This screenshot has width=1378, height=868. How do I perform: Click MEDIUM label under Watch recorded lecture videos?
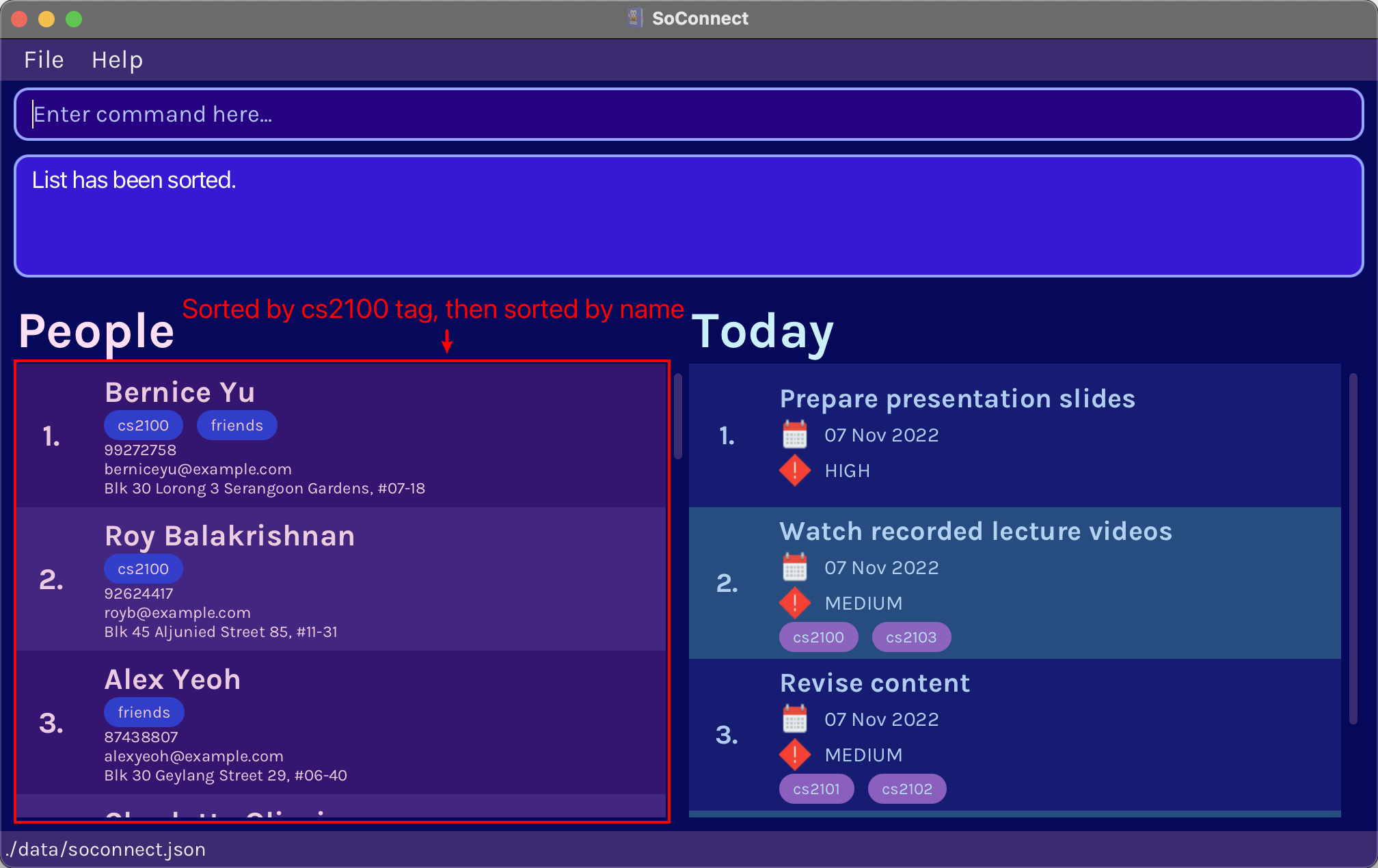click(x=864, y=603)
